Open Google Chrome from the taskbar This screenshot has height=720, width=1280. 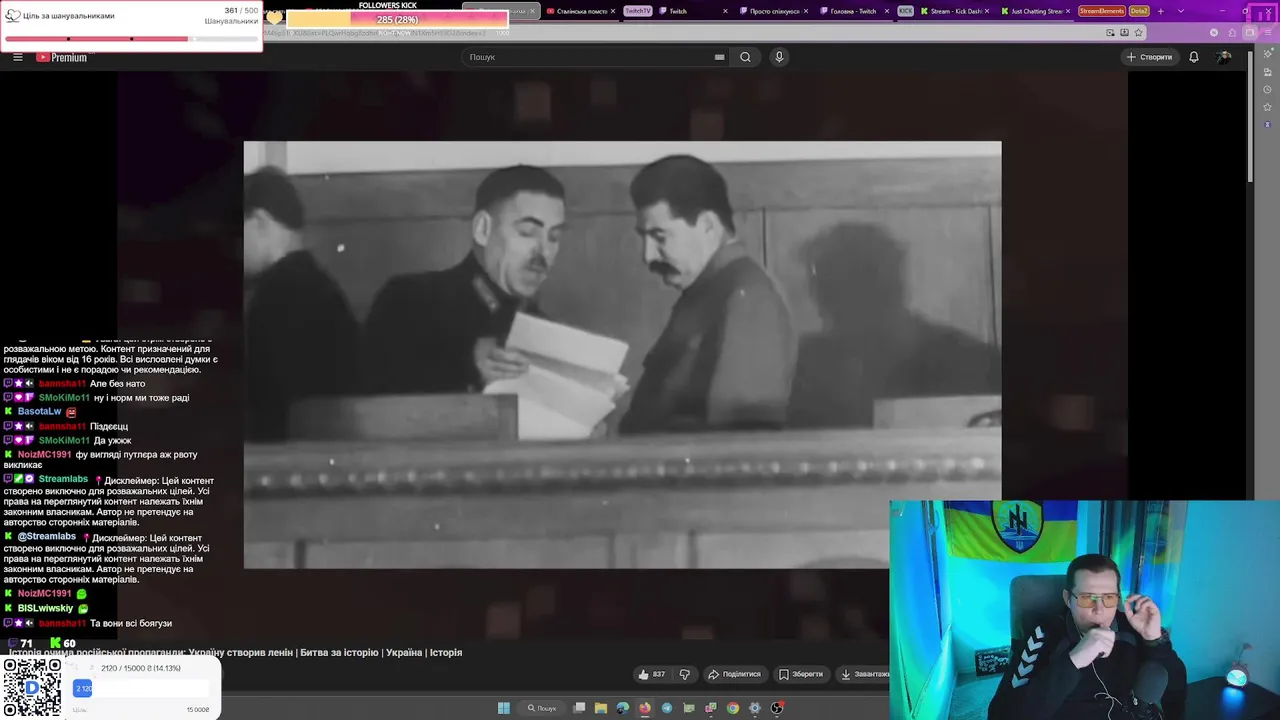733,708
